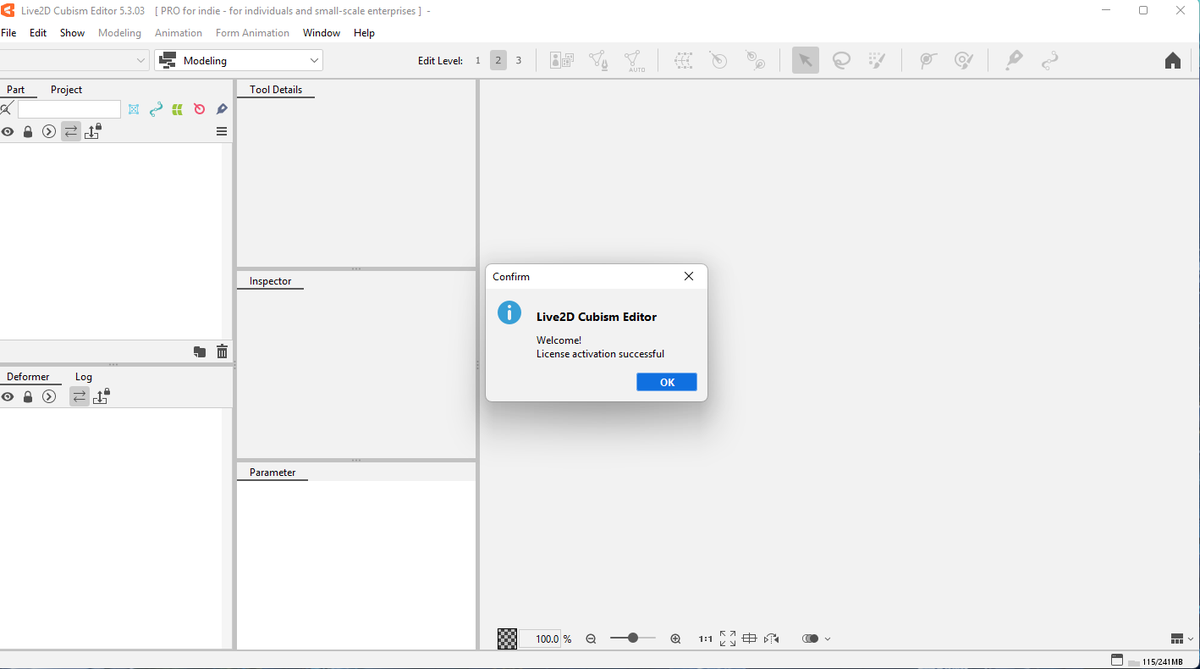Toggle the ArtMesh filter icon in Part panel
The width and height of the screenshot is (1200, 669).
click(x=134, y=109)
